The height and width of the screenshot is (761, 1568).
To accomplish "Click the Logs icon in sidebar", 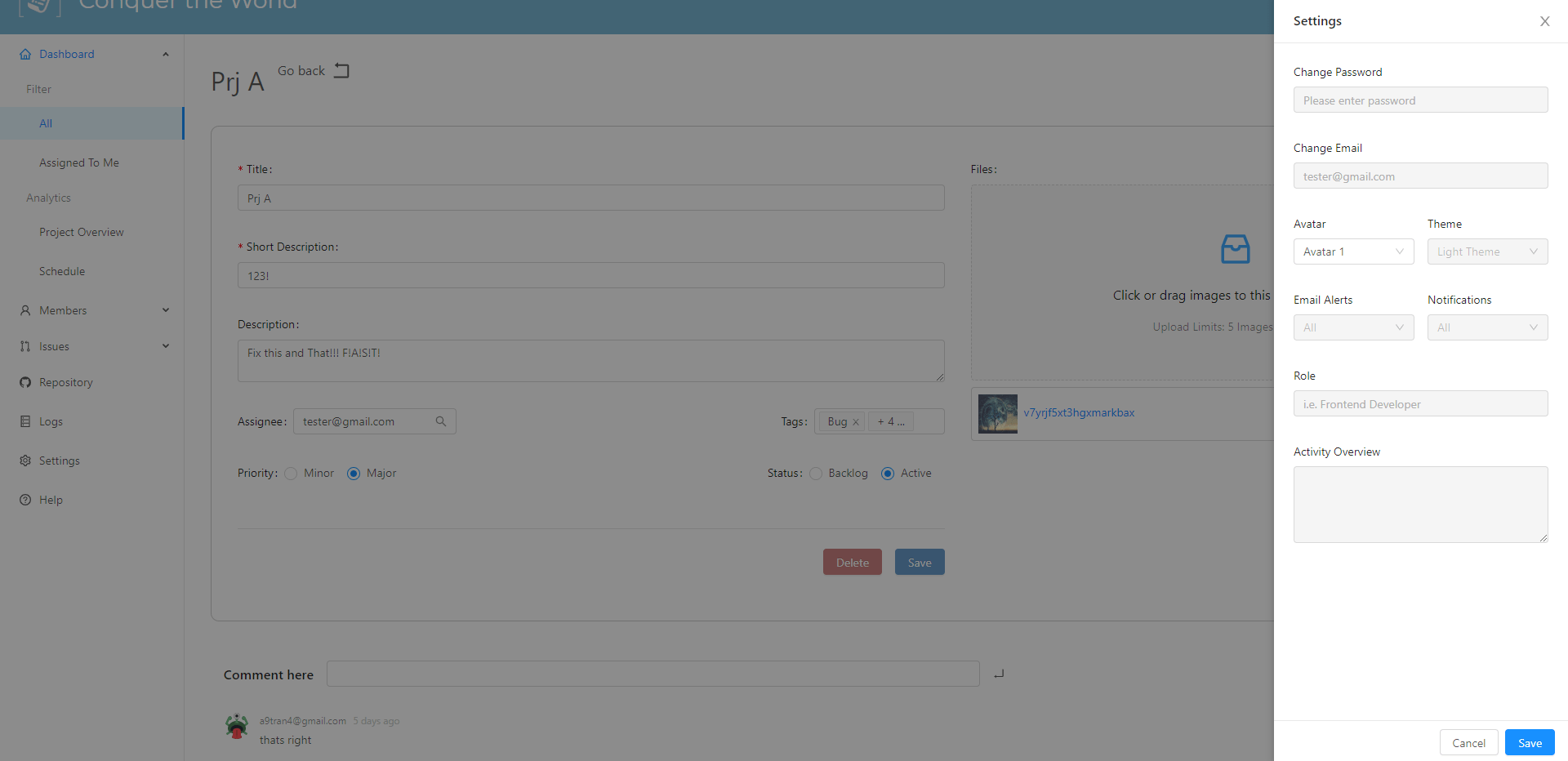I will (x=25, y=421).
